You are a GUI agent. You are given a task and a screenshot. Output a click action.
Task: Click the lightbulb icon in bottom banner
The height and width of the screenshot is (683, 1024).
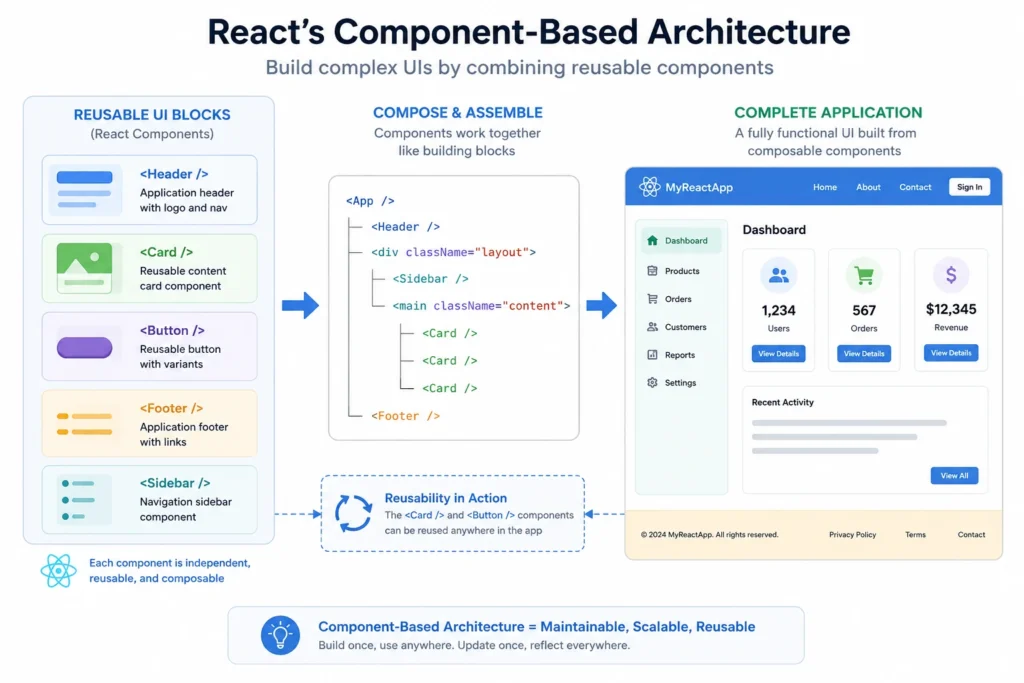click(x=280, y=635)
